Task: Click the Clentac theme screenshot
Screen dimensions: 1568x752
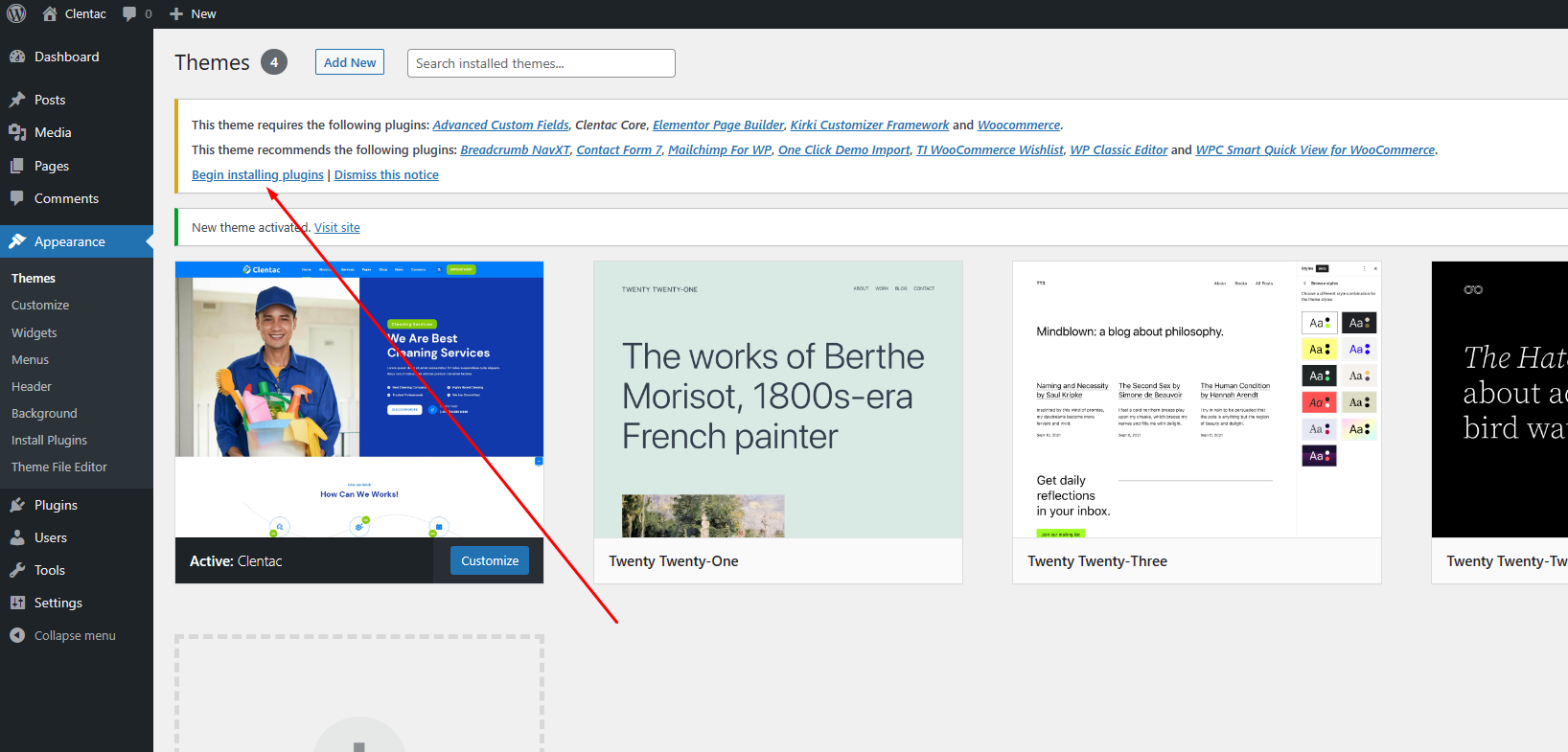Action: 359,399
